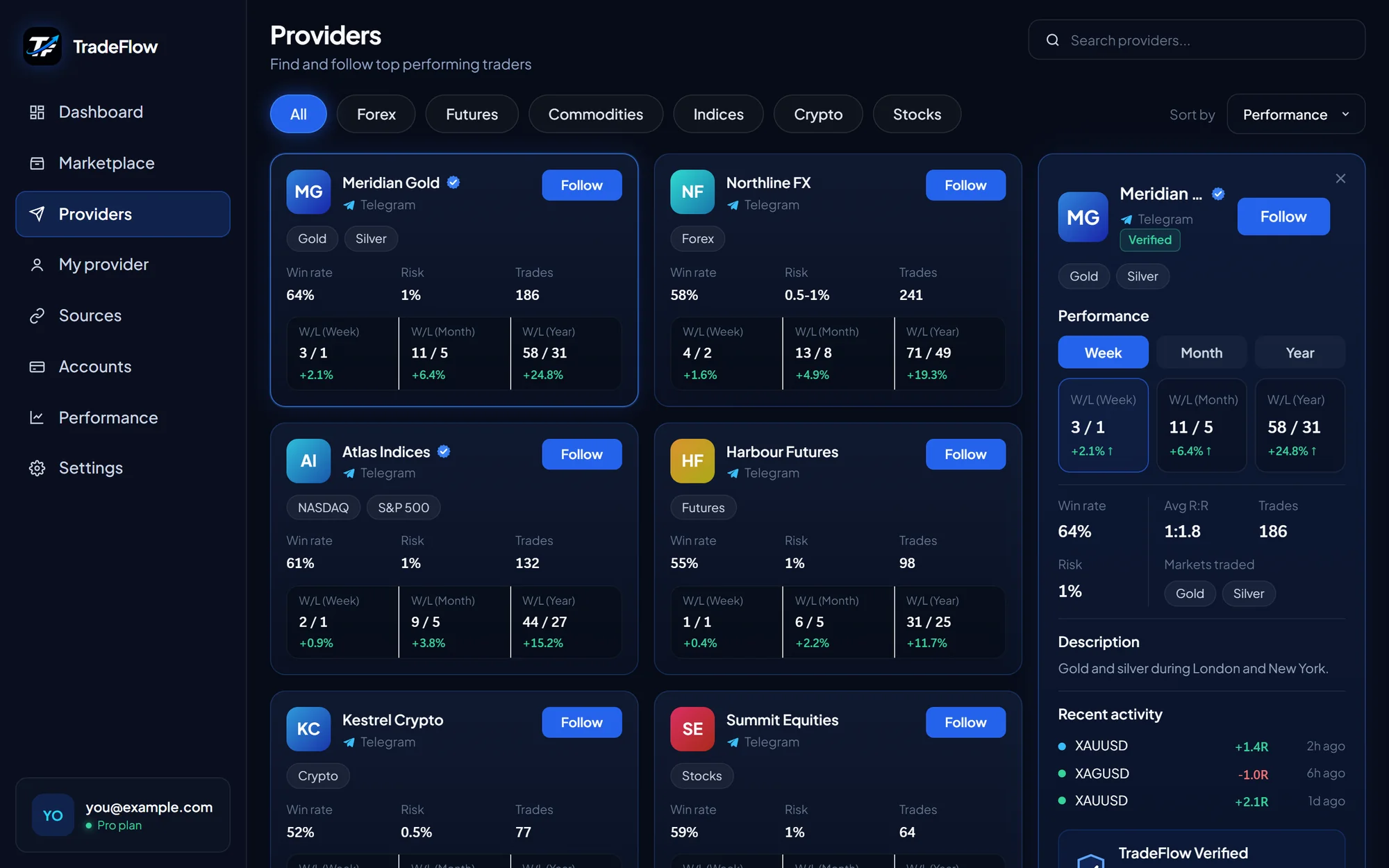Filter providers by Forex
This screenshot has width=1389, height=868.
(x=376, y=114)
